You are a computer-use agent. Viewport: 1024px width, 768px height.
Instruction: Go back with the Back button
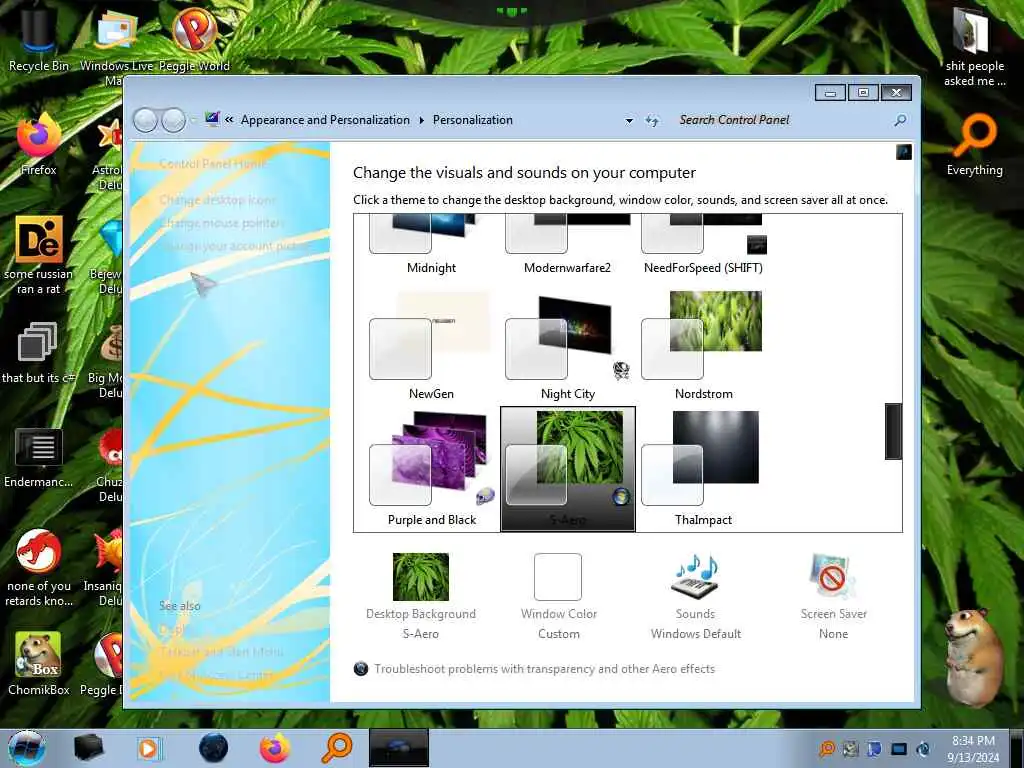click(x=145, y=120)
